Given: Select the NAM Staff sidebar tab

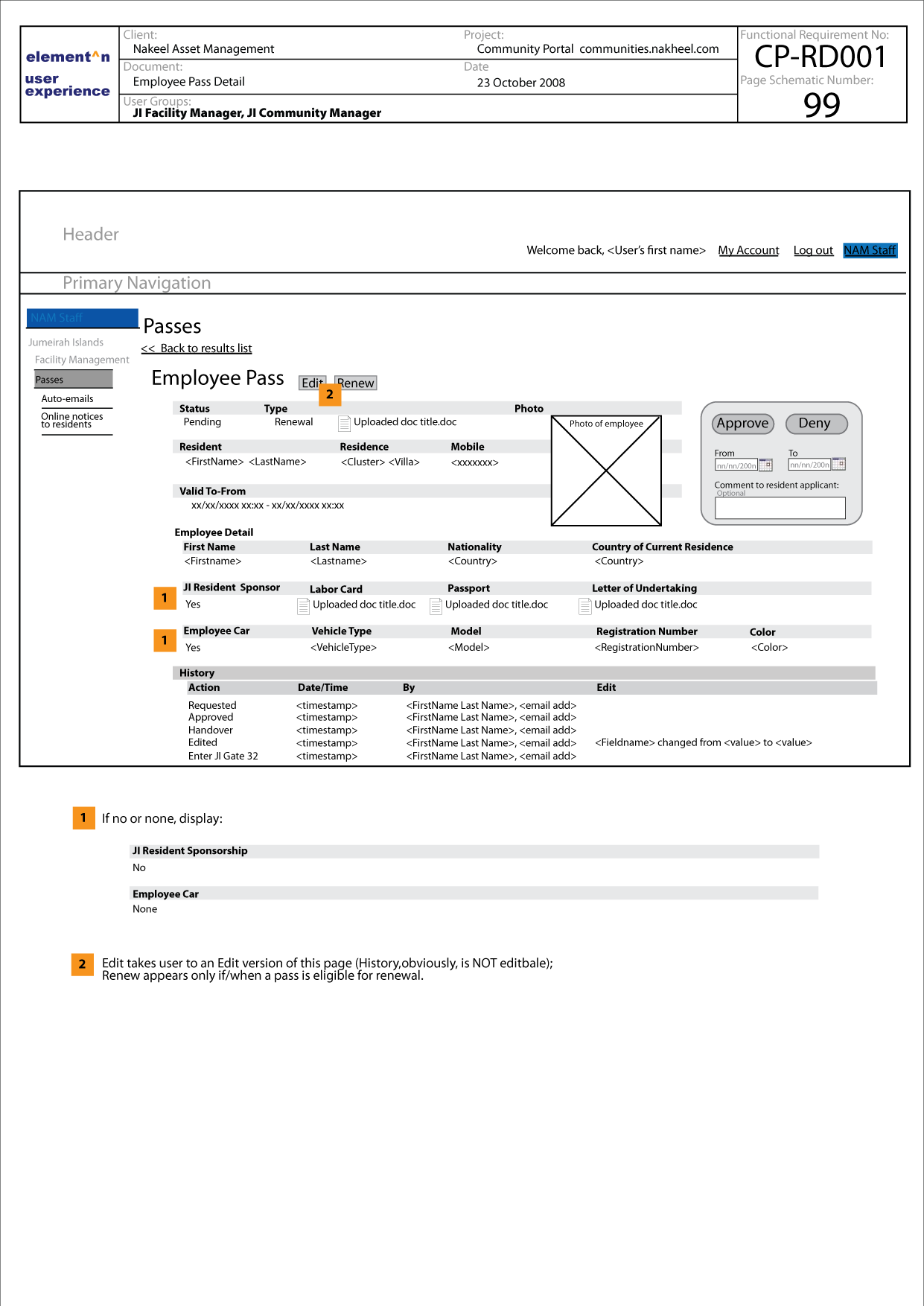Looking at the screenshot, I should (x=83, y=318).
